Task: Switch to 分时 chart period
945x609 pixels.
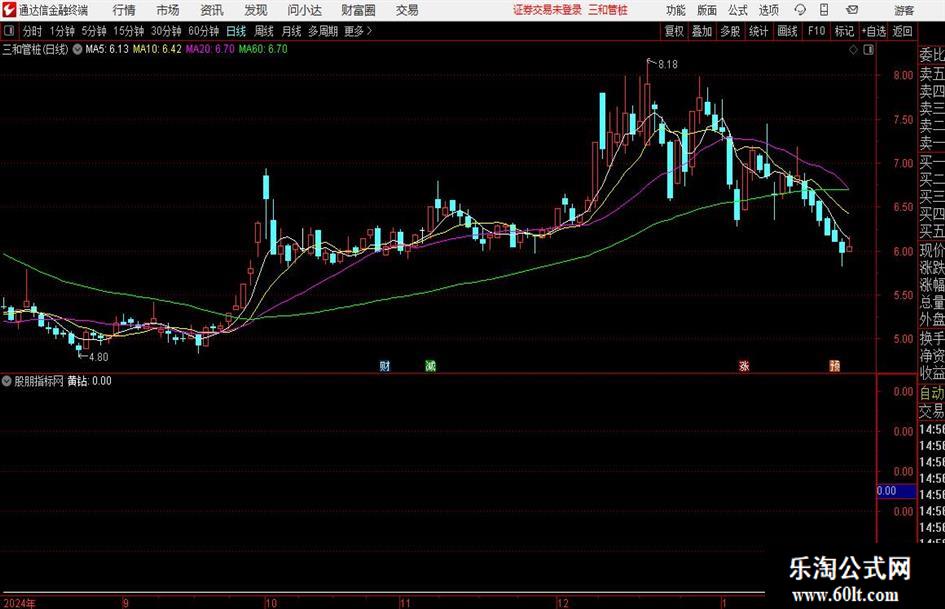Action: (x=33, y=31)
